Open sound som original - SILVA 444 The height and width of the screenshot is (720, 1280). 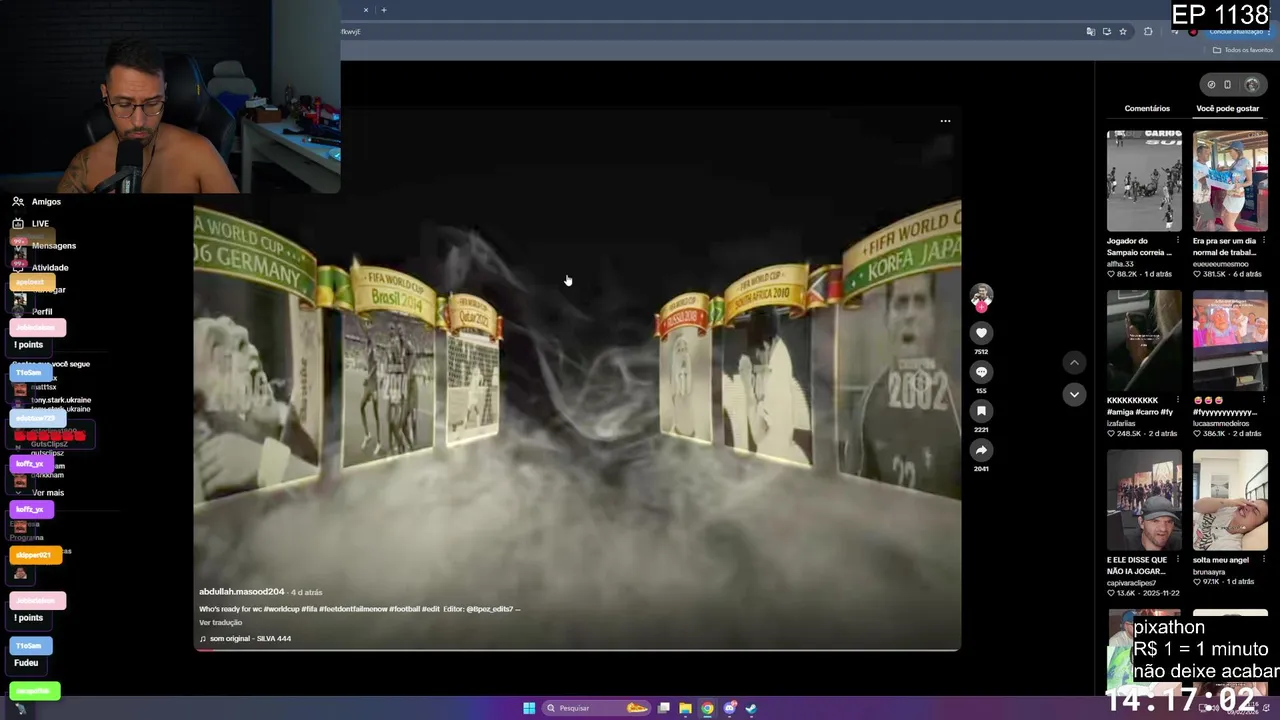click(245, 639)
